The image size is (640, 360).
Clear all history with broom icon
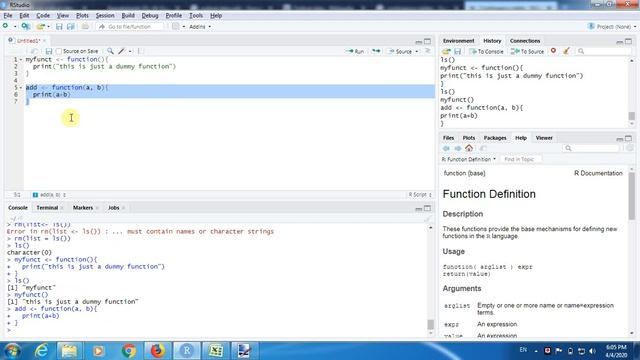[566, 51]
